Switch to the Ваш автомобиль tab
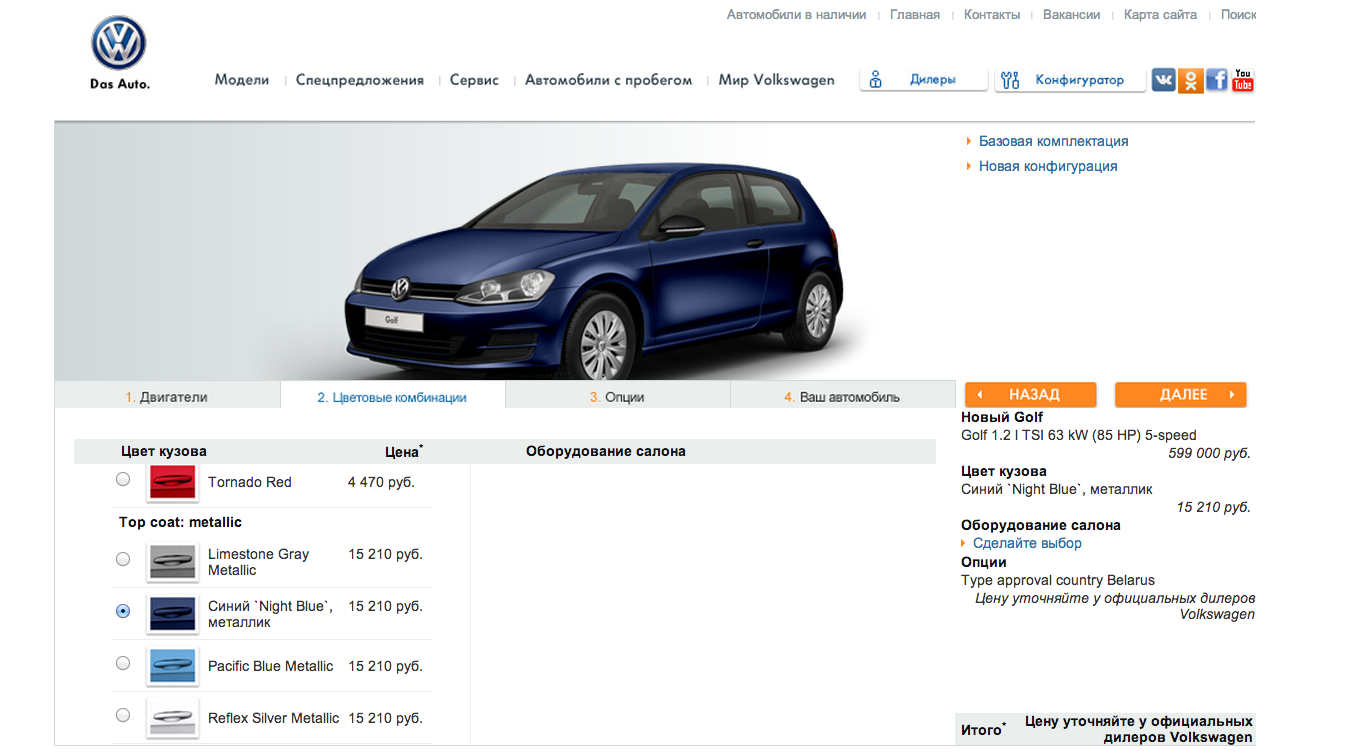This screenshot has width=1354, height=755. tap(842, 396)
